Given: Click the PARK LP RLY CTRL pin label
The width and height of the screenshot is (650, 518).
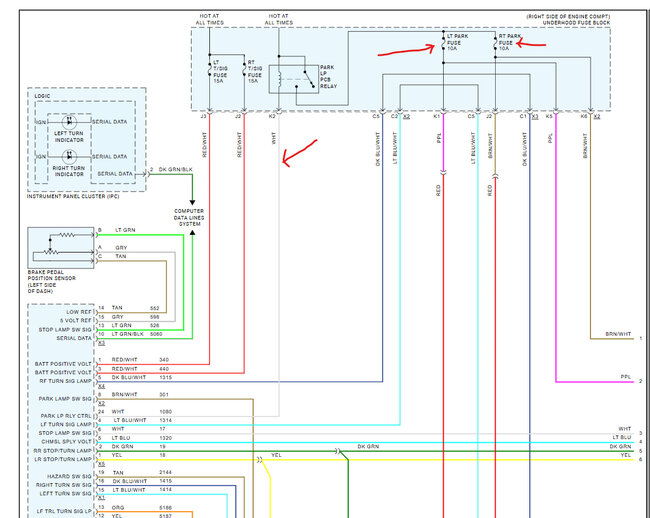Looking at the screenshot, I should pos(66,416).
